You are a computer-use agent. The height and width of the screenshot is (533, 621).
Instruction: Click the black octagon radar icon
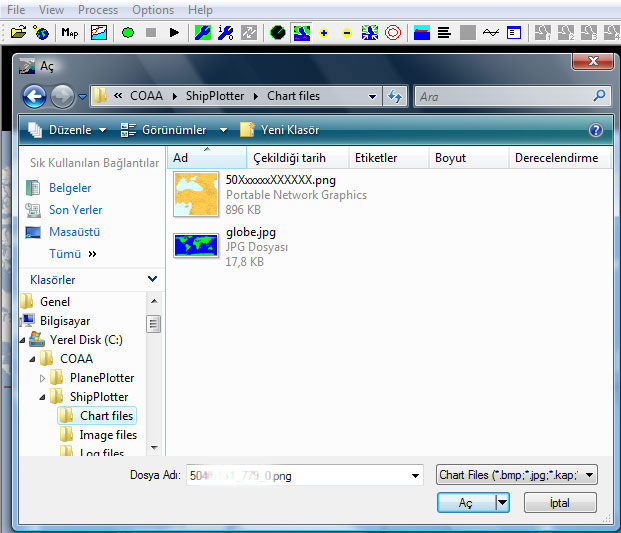[278, 32]
